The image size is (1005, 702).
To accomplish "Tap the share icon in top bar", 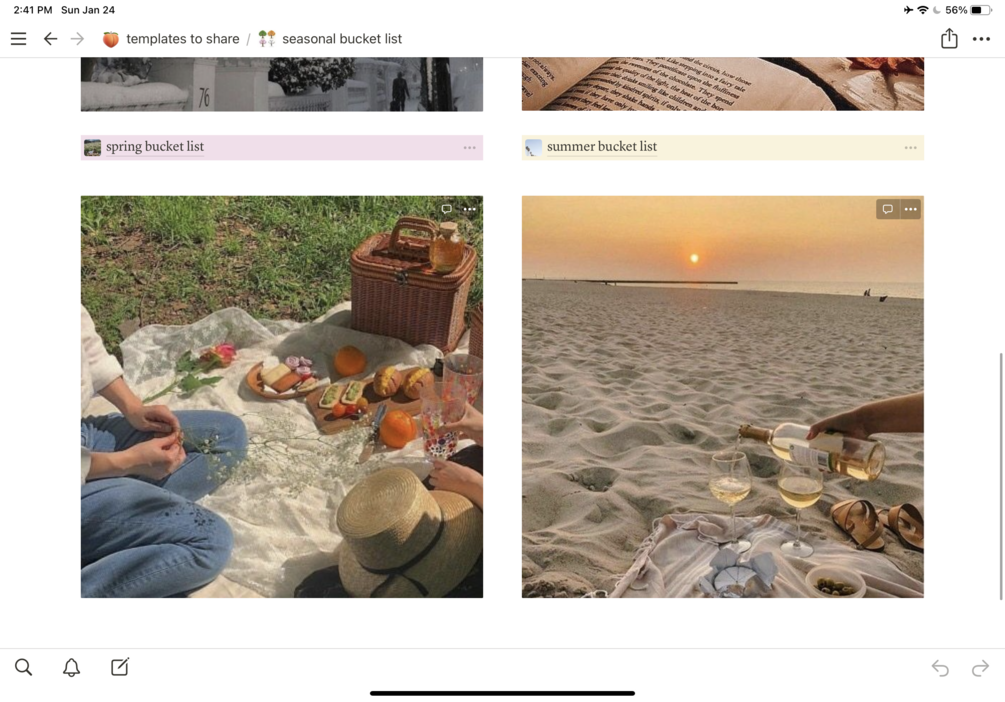I will pos(949,38).
